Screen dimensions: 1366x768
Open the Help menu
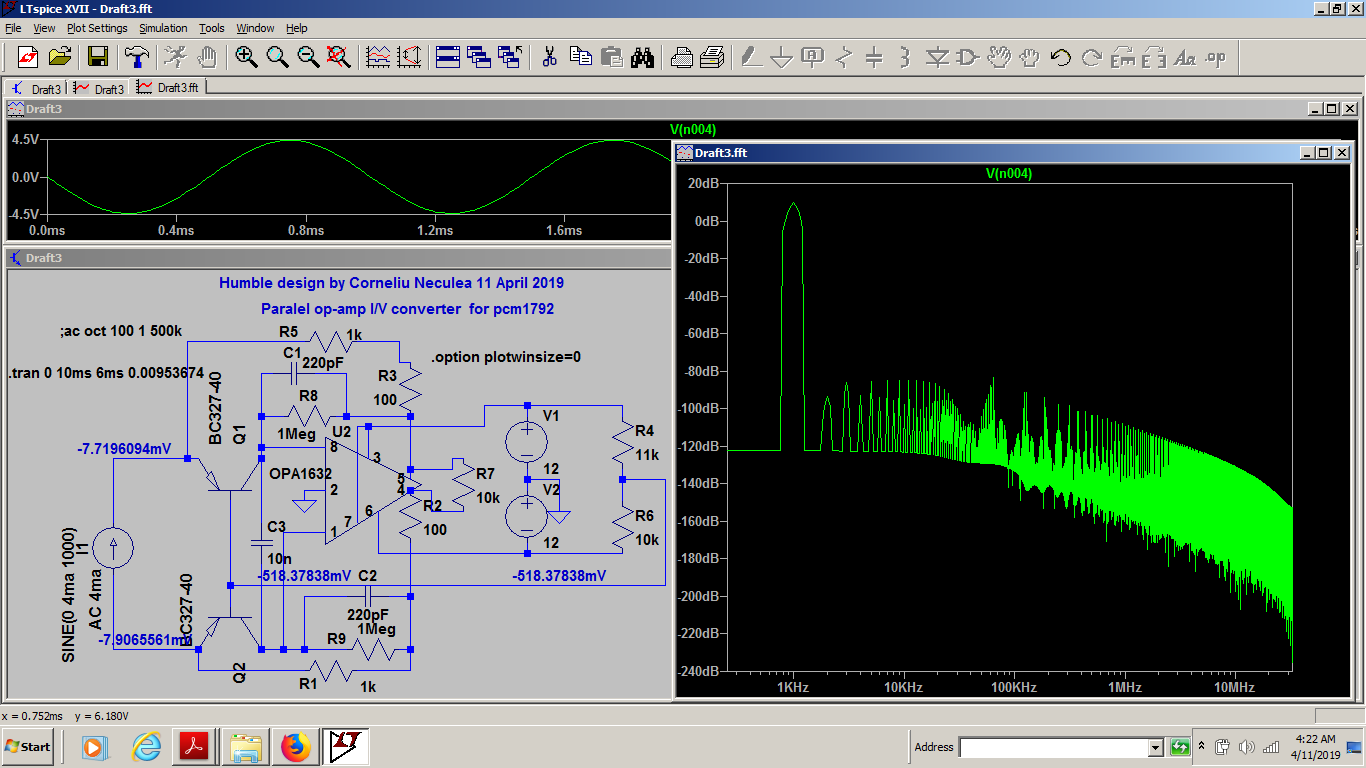[297, 28]
